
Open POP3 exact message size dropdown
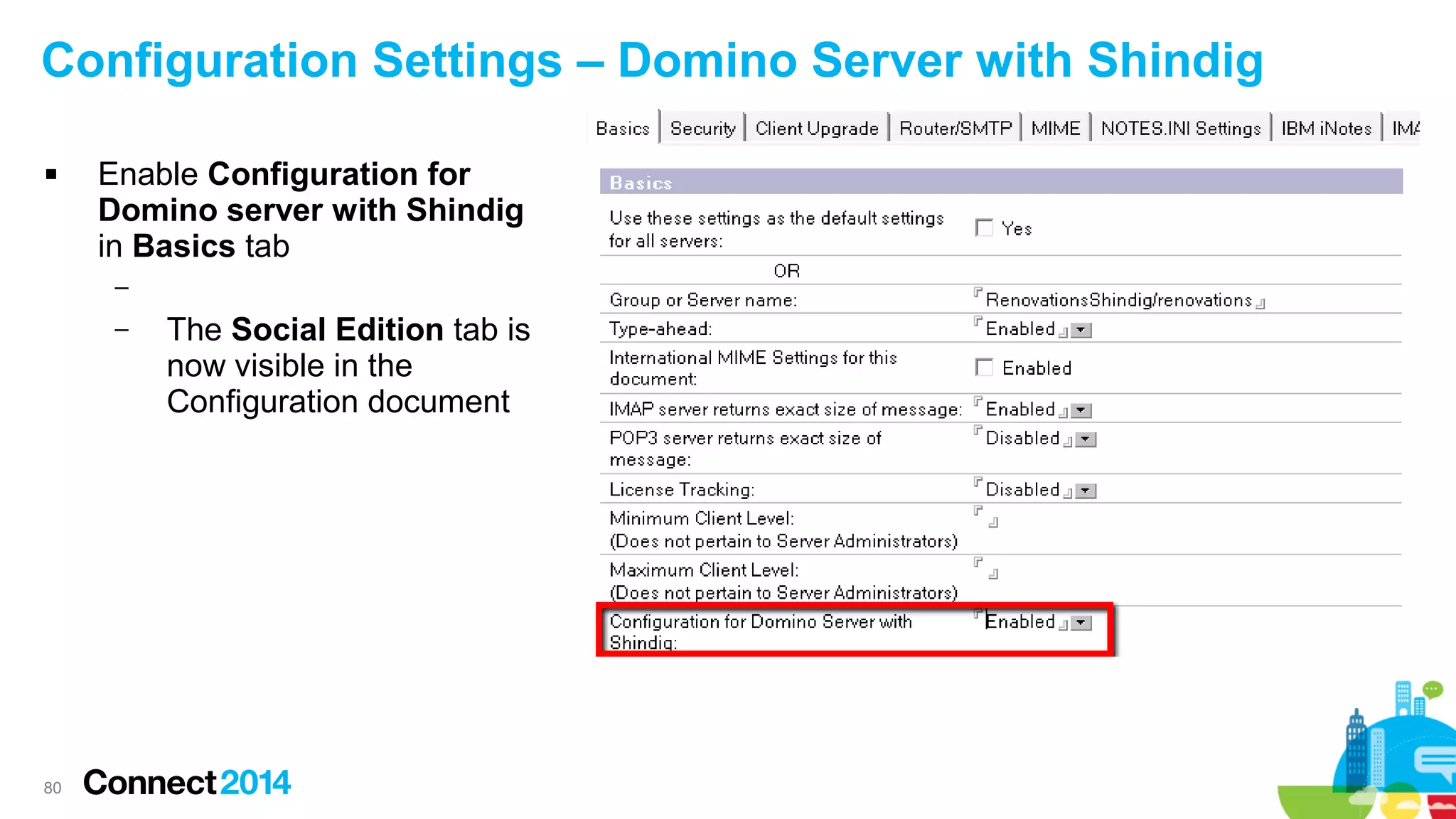click(x=1086, y=439)
